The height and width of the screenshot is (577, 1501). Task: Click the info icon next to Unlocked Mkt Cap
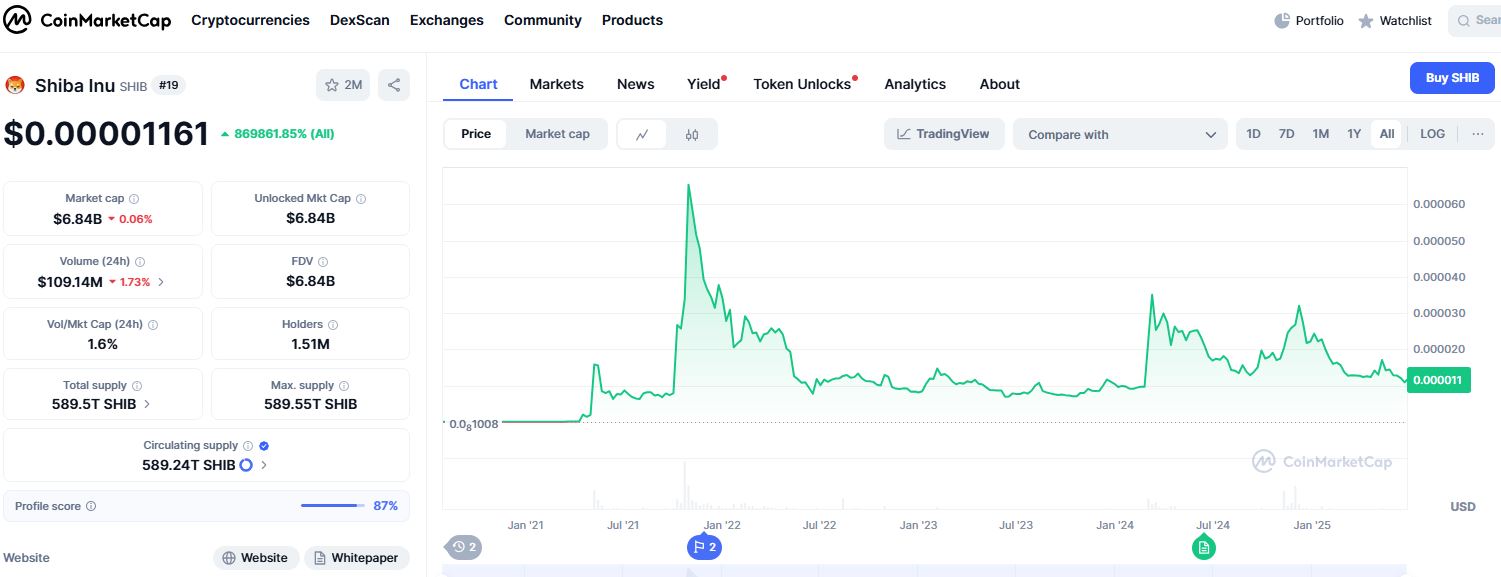click(x=361, y=199)
